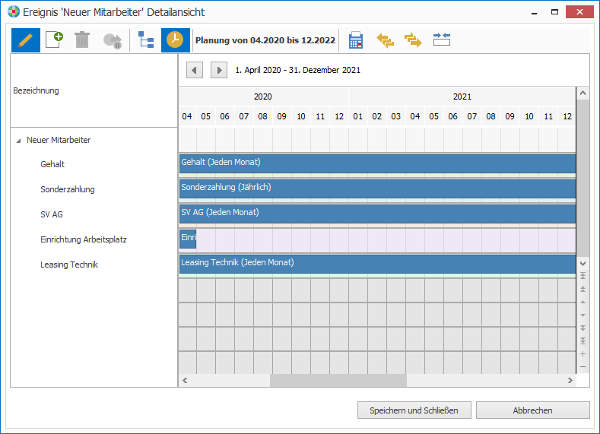
Task: Click Speichern und Schließen button
Action: coord(414,410)
